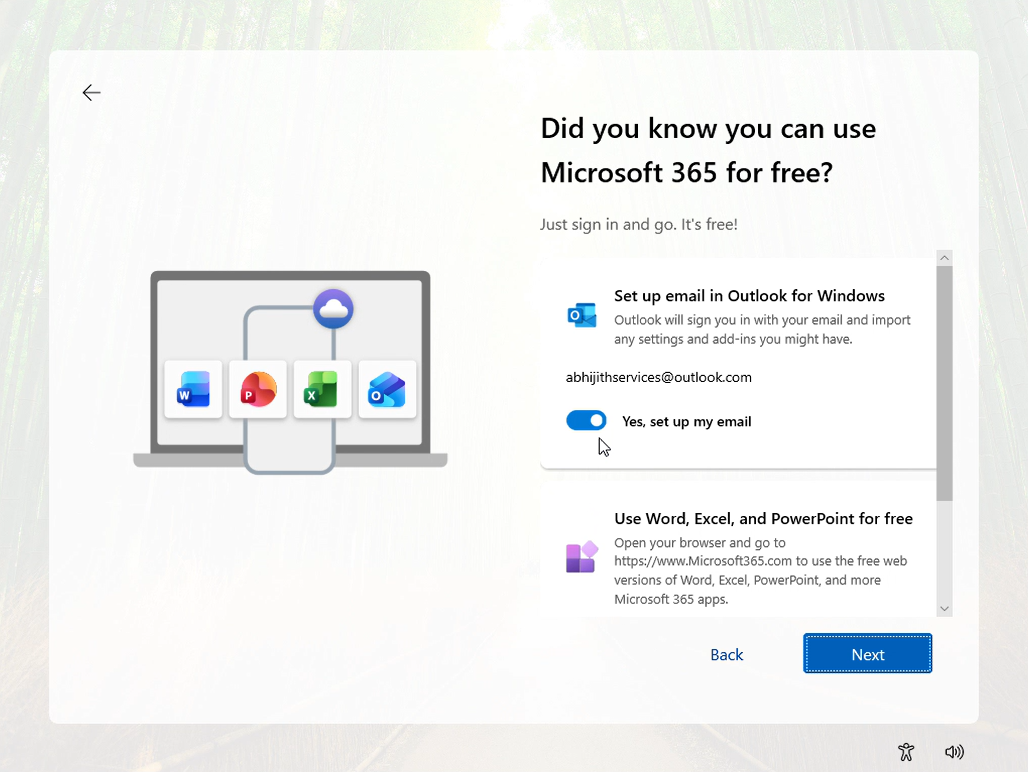The image size is (1028, 772).
Task: Open the accessibility options icon
Action: 906,751
